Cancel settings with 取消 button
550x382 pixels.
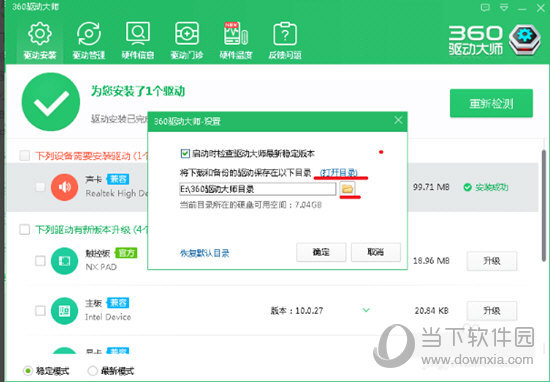[376, 252]
